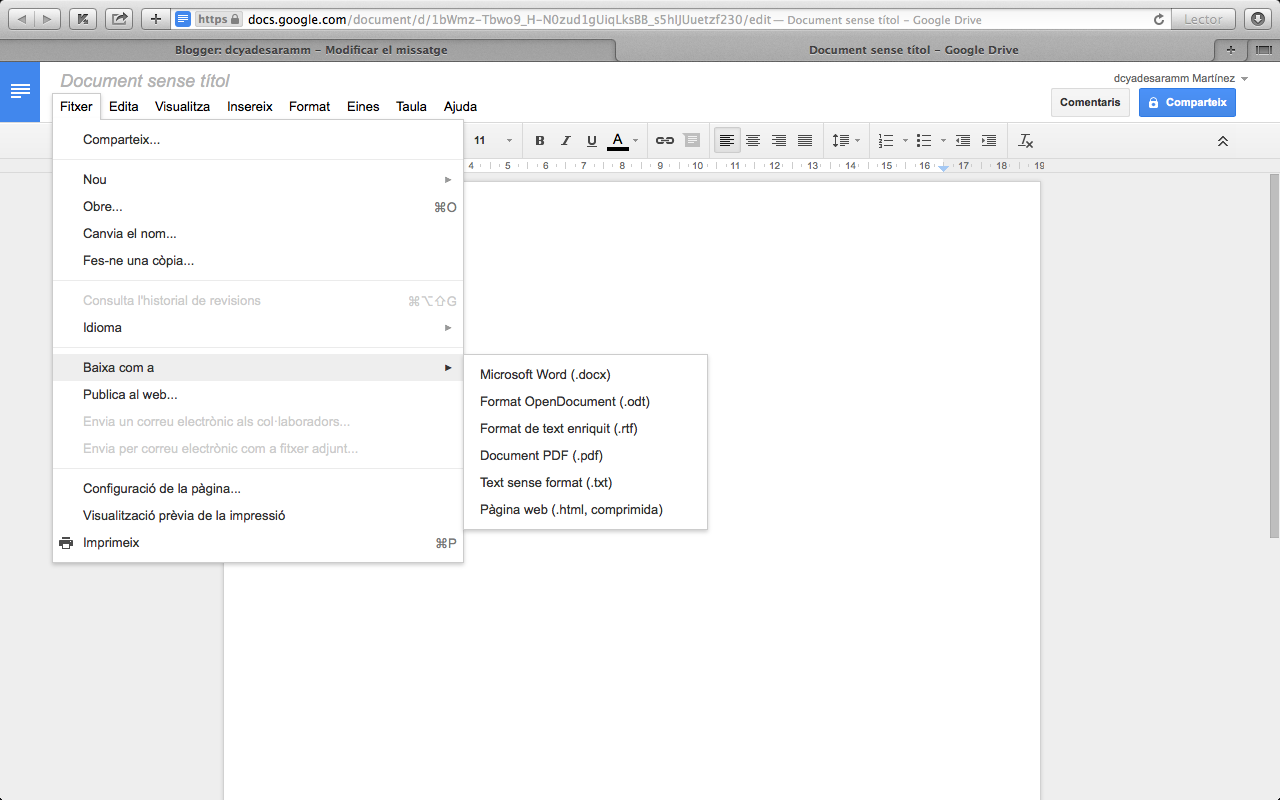The image size is (1280, 800).
Task: Expand the Baixa com a submenu
Action: 258,368
